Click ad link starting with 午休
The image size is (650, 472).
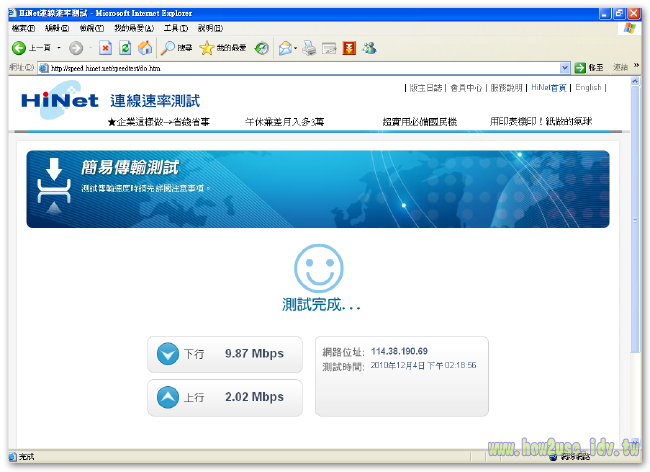pyautogui.click(x=284, y=122)
